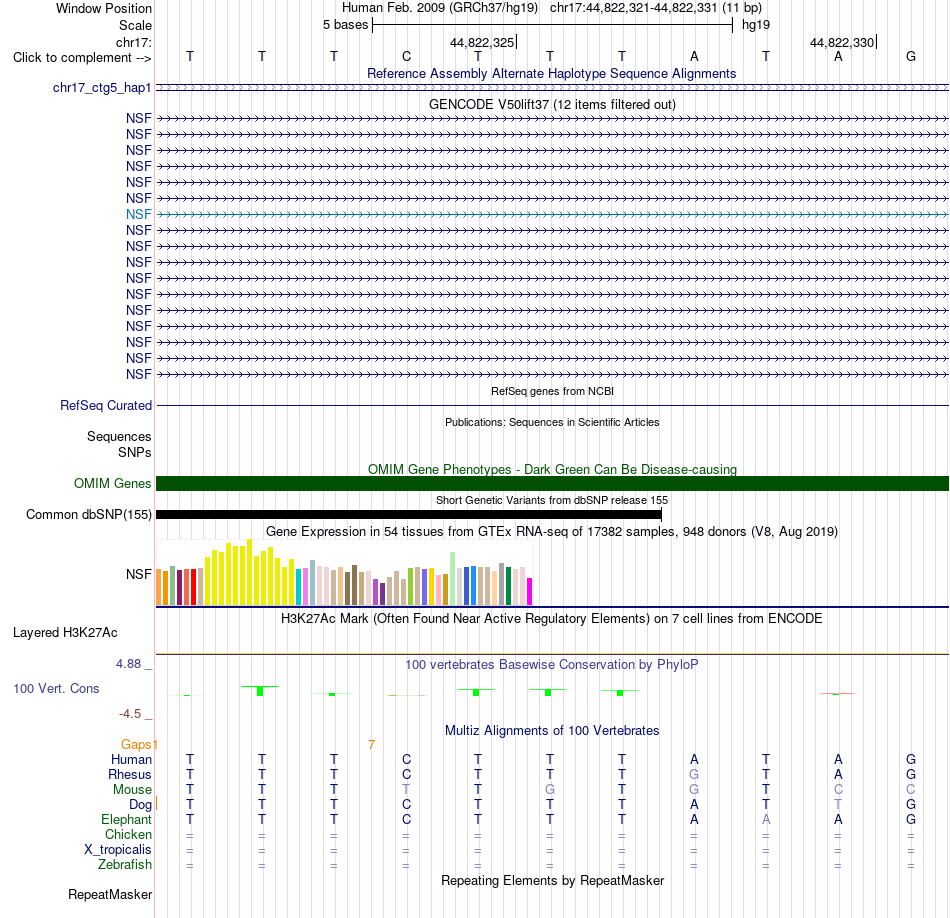Click the dark green OMIM Genes bar
The image size is (950, 918).
(x=552, y=484)
